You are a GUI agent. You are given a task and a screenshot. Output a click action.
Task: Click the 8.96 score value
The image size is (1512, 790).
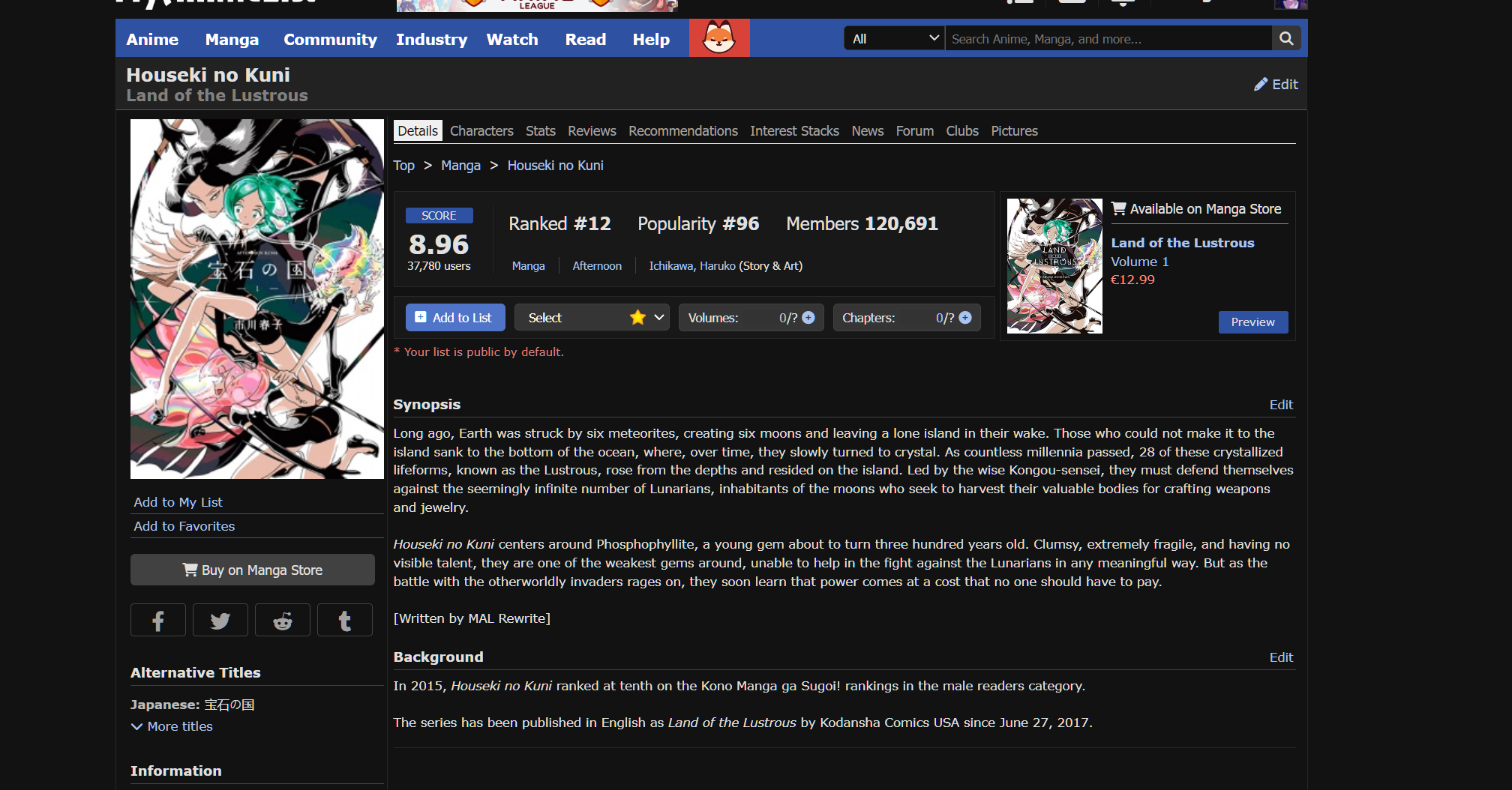click(439, 245)
